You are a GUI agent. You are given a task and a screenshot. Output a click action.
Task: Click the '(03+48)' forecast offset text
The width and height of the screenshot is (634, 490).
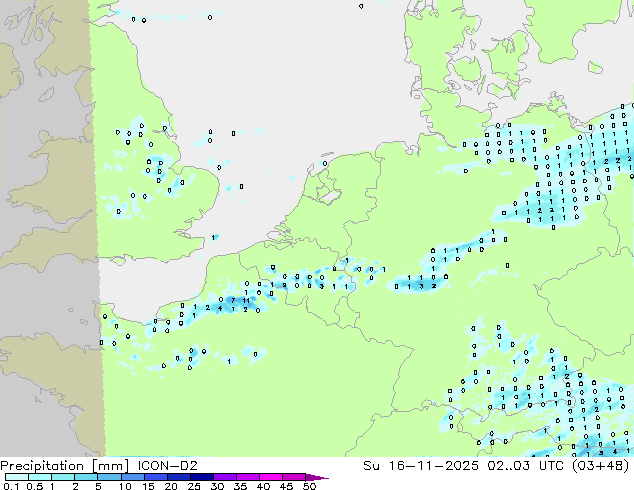point(601,466)
